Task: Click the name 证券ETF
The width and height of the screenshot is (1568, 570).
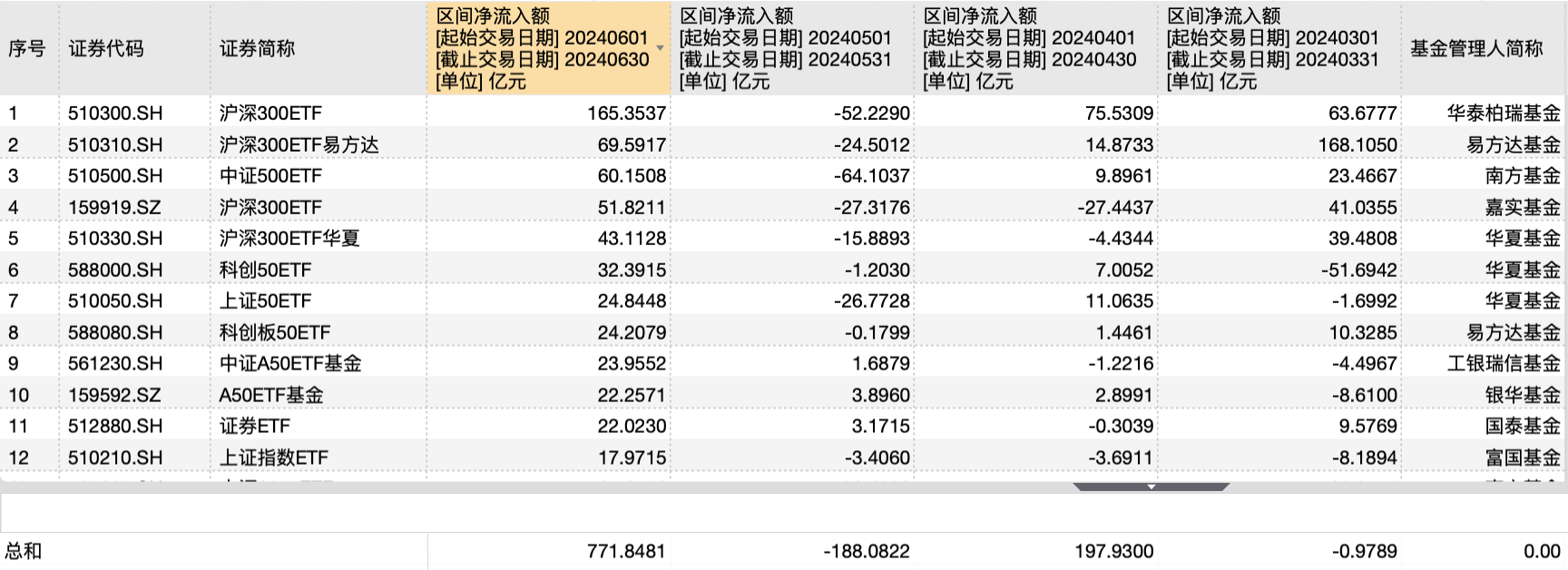Action: [255, 426]
